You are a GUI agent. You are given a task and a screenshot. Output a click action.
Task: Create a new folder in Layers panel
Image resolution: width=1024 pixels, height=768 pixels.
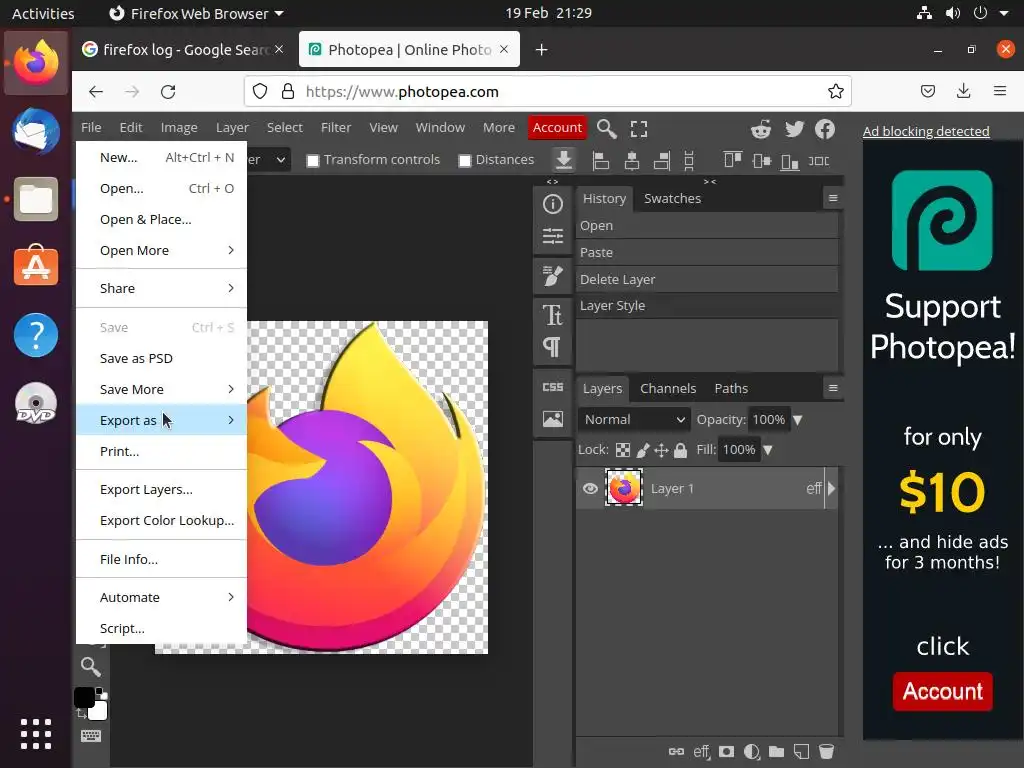click(776, 752)
